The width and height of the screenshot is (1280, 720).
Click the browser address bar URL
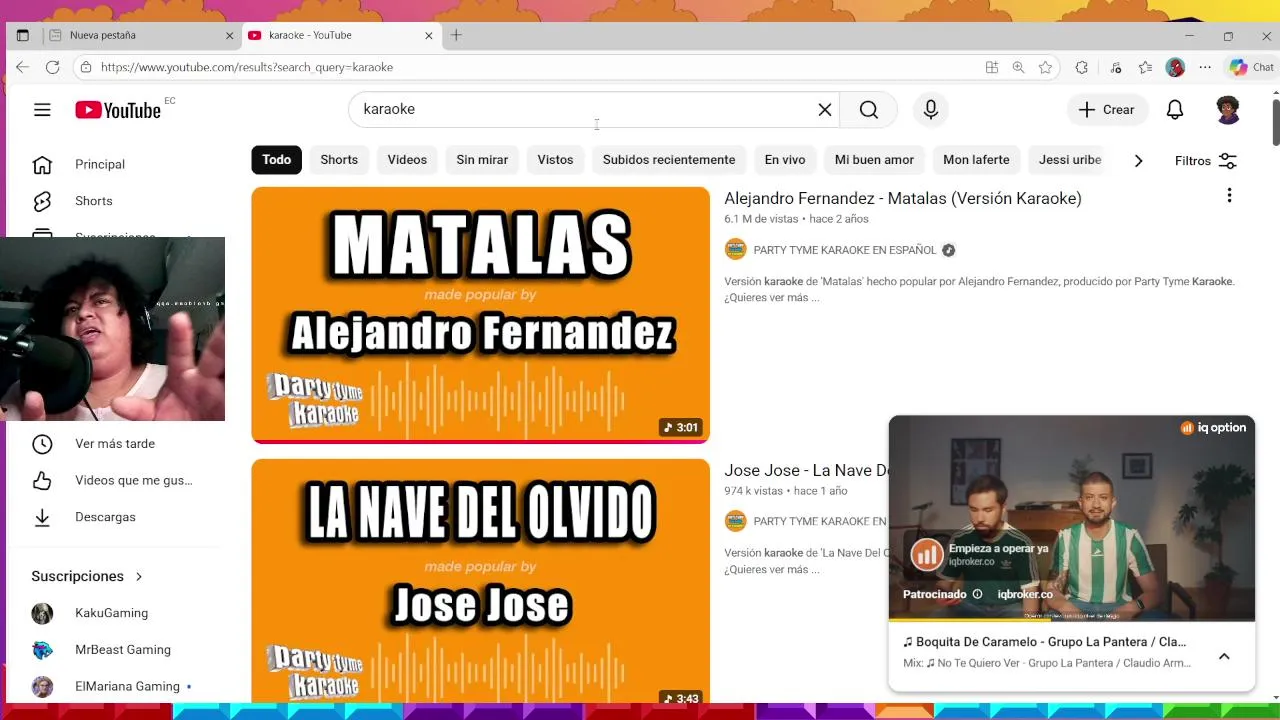coord(246,67)
